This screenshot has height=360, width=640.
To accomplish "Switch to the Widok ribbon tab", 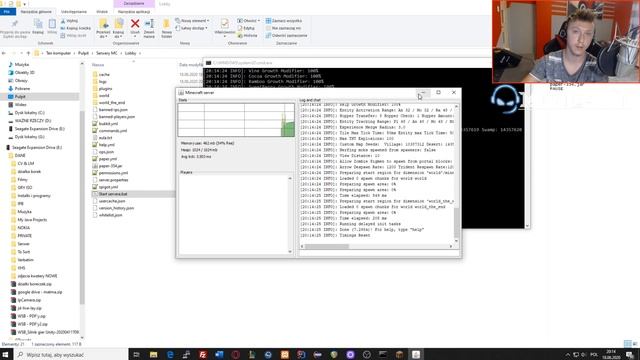I will (x=102, y=12).
